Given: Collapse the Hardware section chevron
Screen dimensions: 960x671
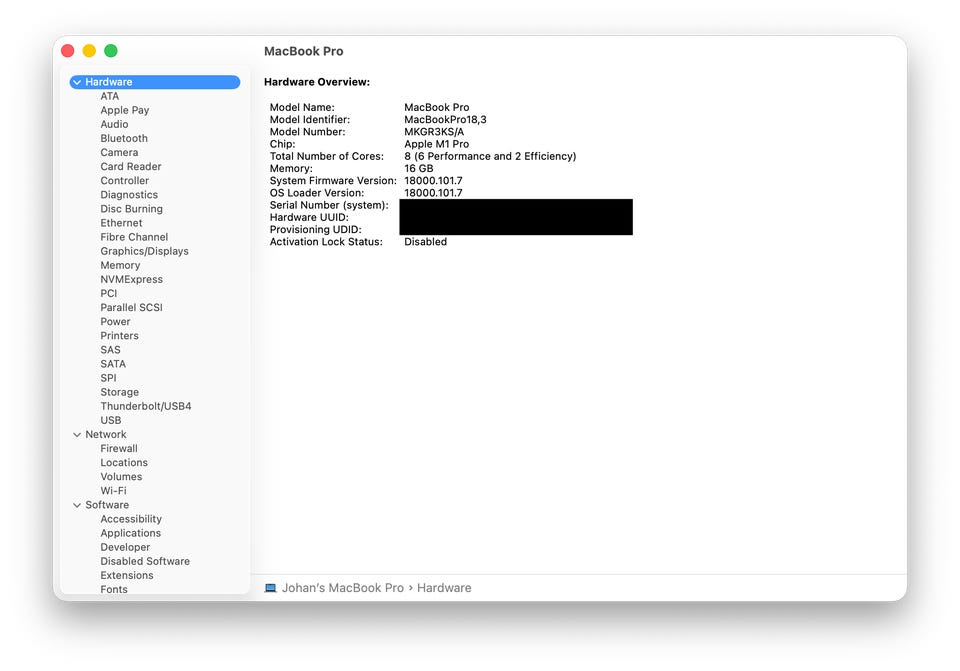Looking at the screenshot, I should pos(77,82).
